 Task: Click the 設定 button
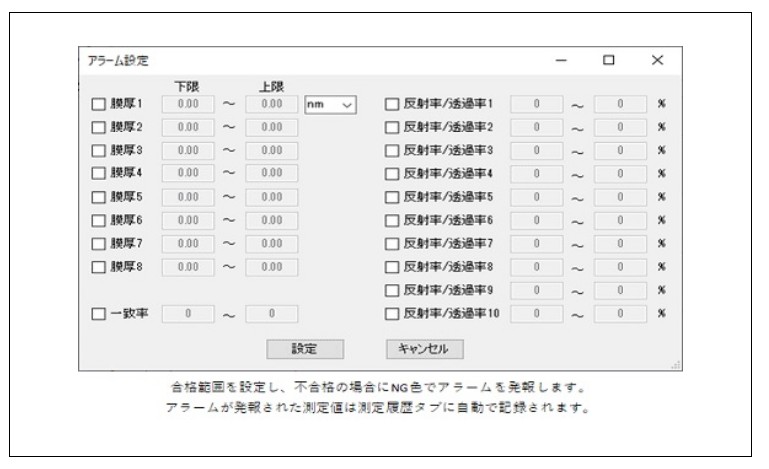tap(305, 349)
